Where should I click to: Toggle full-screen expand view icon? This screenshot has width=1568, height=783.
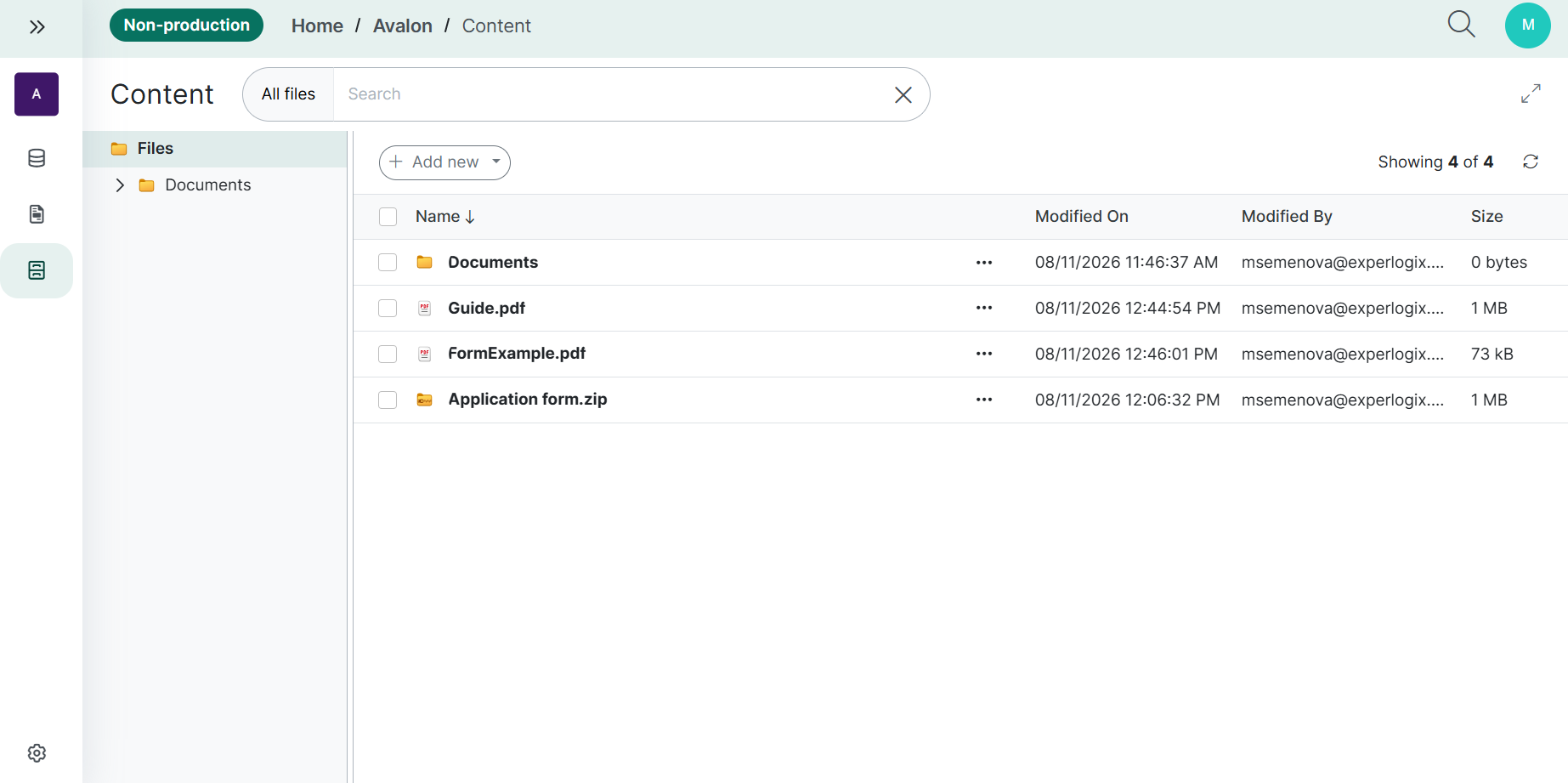1531,94
